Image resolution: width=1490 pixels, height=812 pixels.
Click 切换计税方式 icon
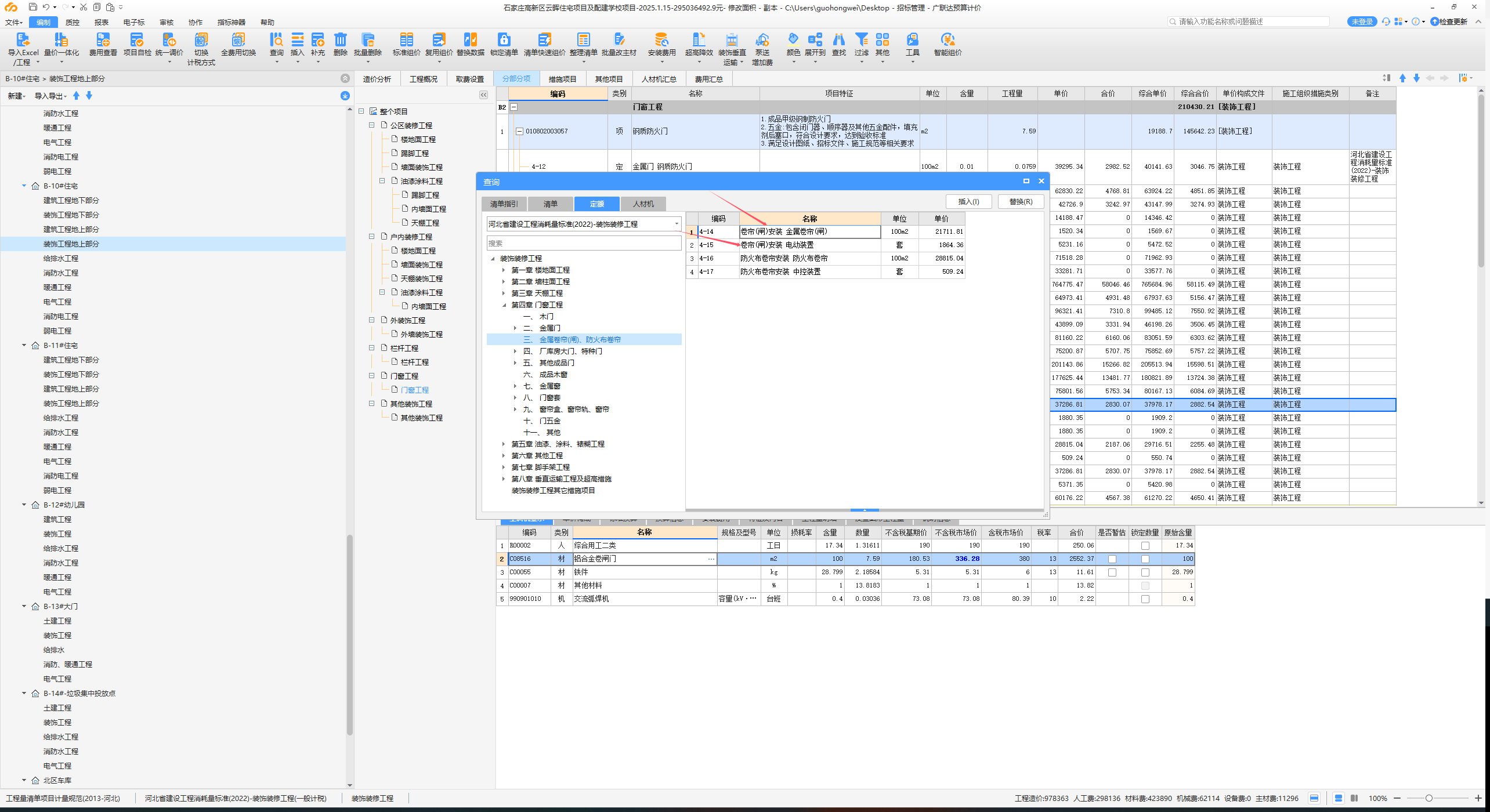tap(201, 48)
